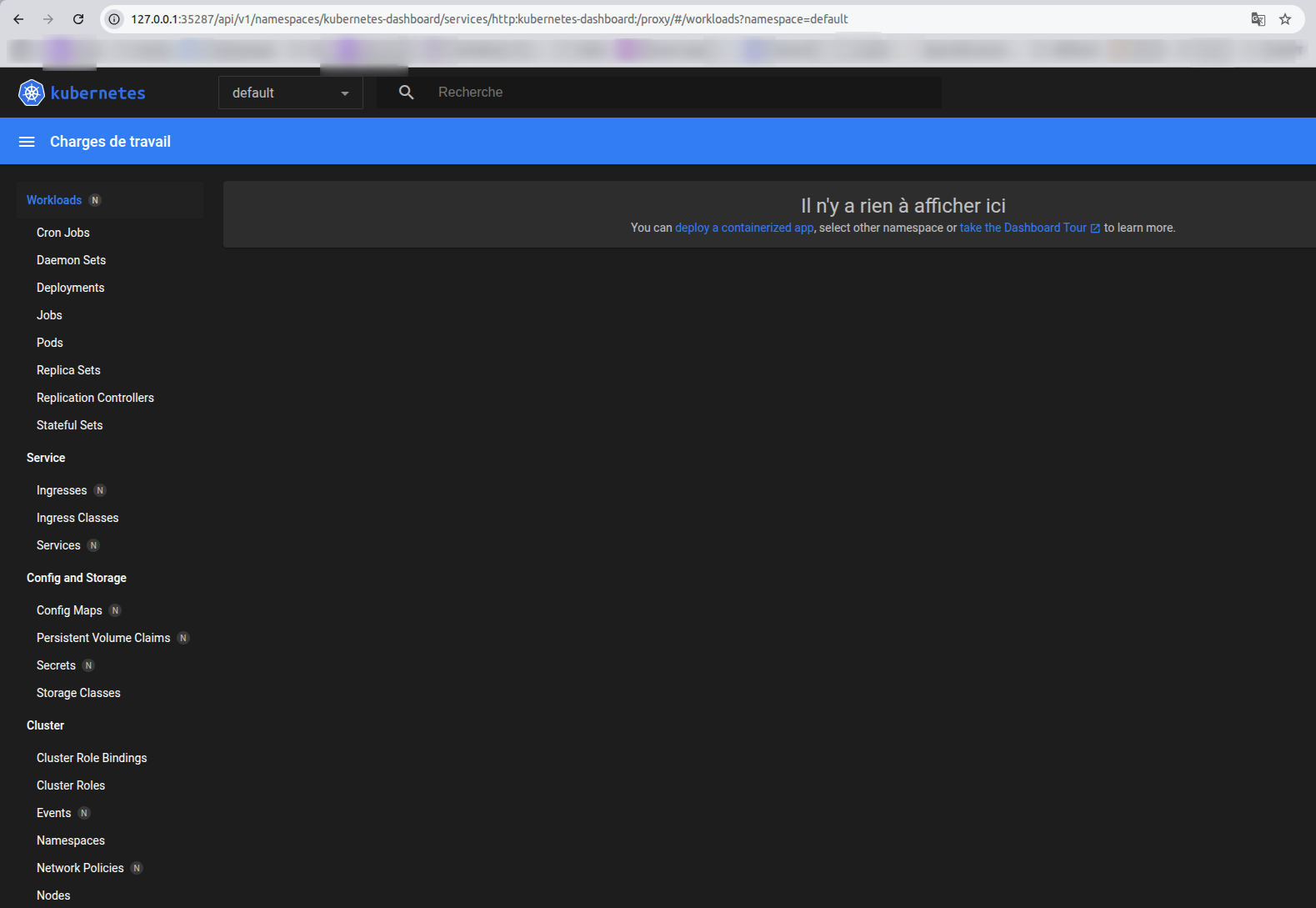1316x908 pixels.
Task: Reload the page with refresh icon
Action: [x=78, y=19]
